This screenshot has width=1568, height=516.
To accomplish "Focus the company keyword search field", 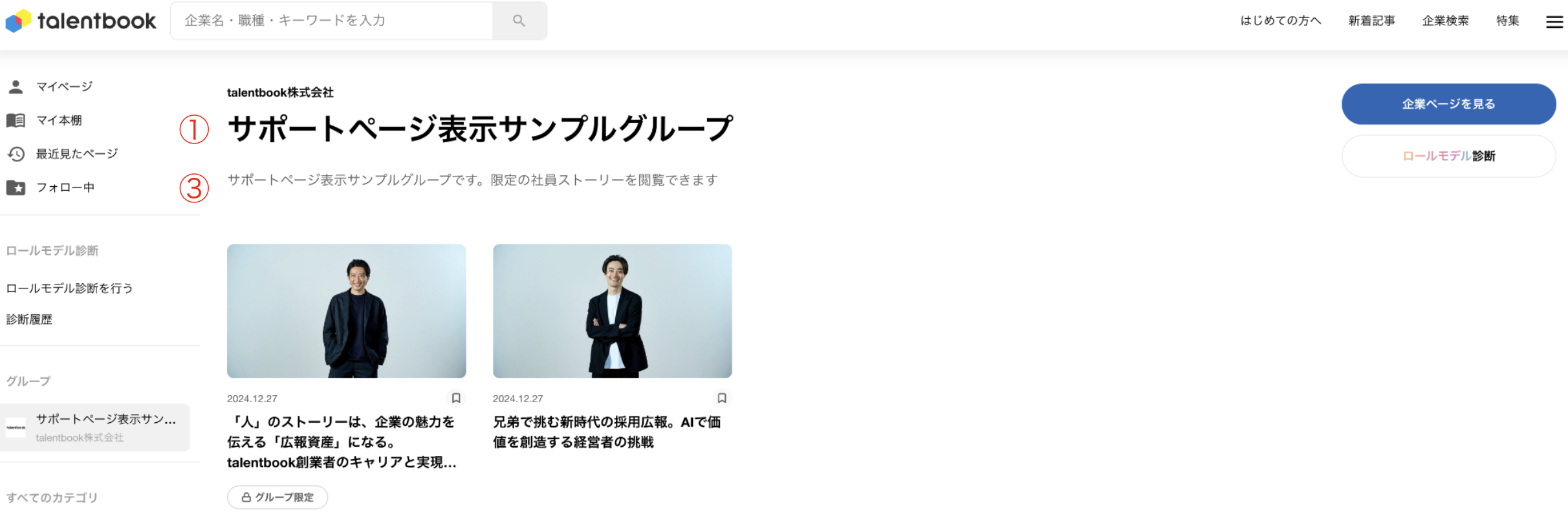I will (331, 21).
